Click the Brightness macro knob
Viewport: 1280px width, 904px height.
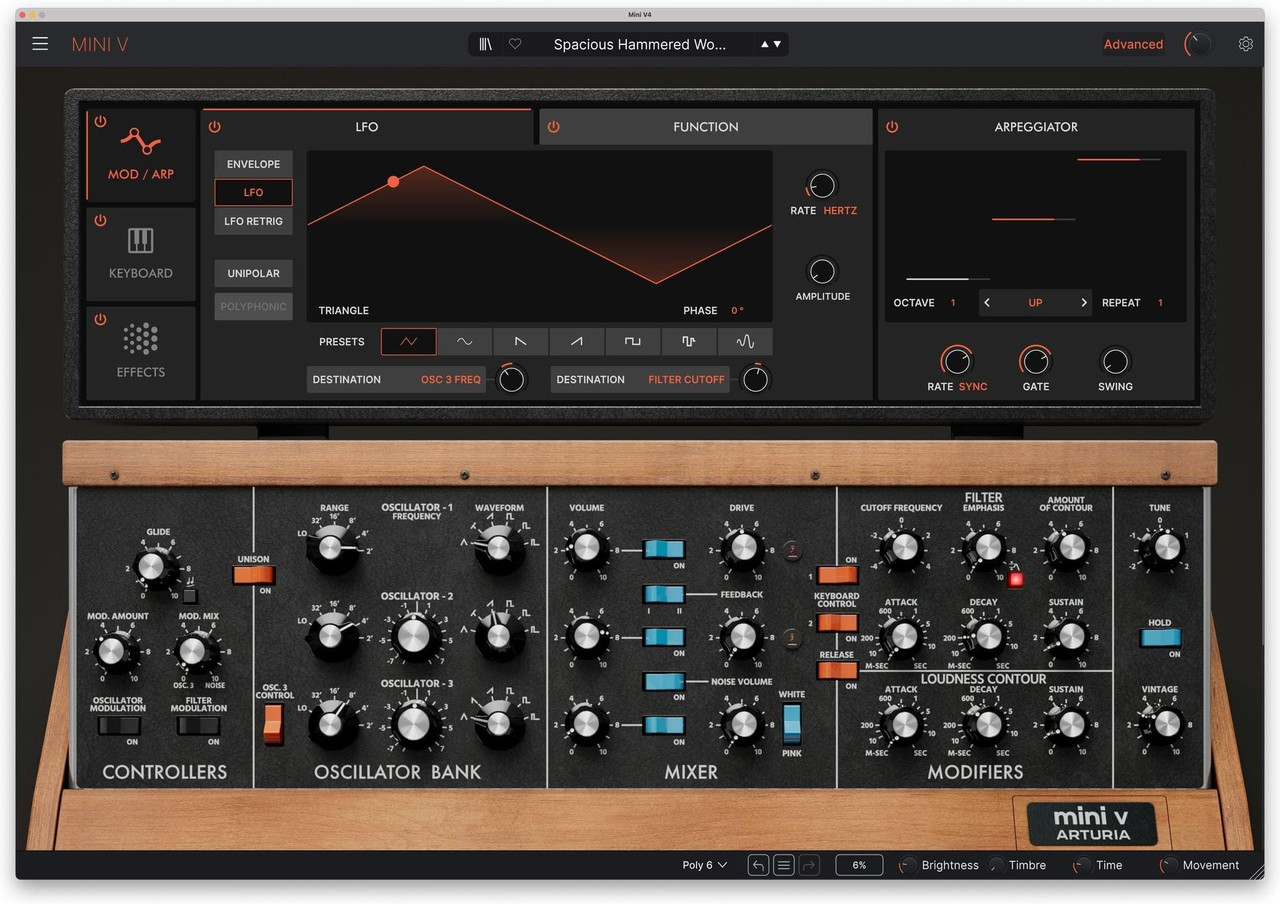(x=908, y=865)
